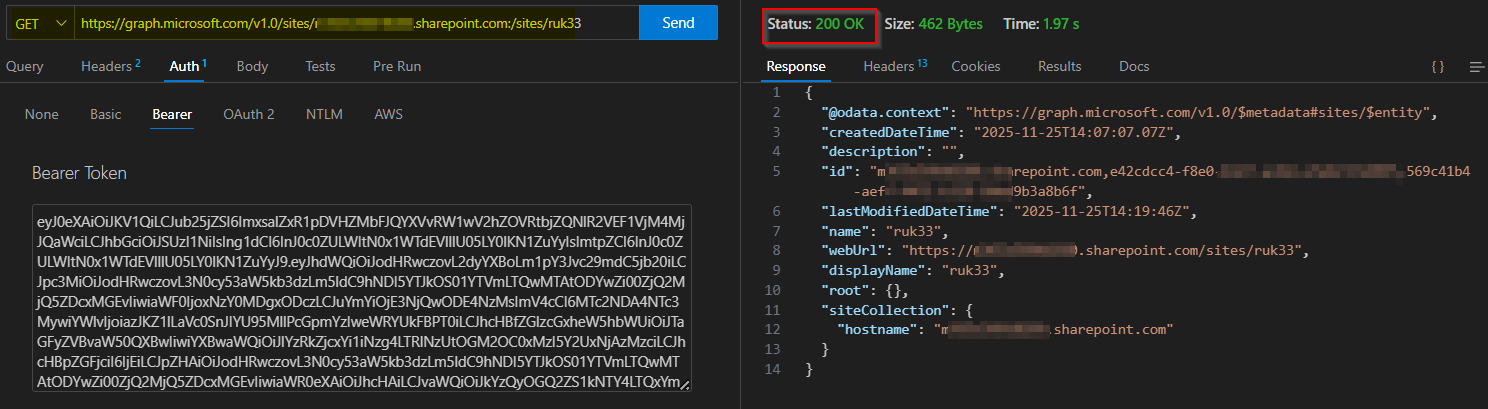Image resolution: width=1488 pixels, height=409 pixels.
Task: Select the Auth tab
Action: 187,66
